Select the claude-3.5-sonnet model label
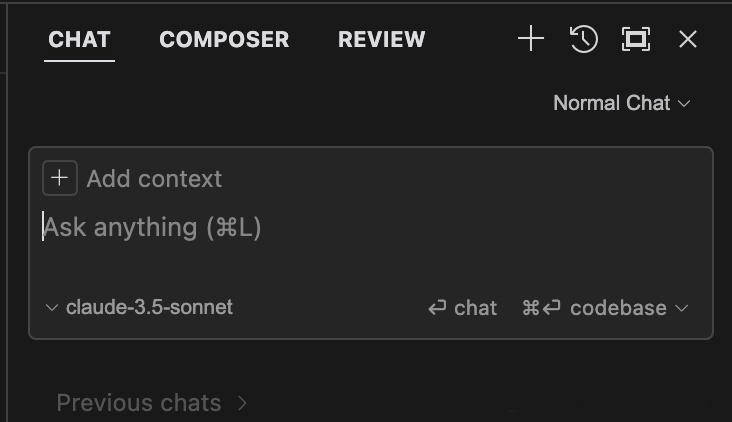Image resolution: width=732 pixels, height=422 pixels. pyautogui.click(x=149, y=307)
